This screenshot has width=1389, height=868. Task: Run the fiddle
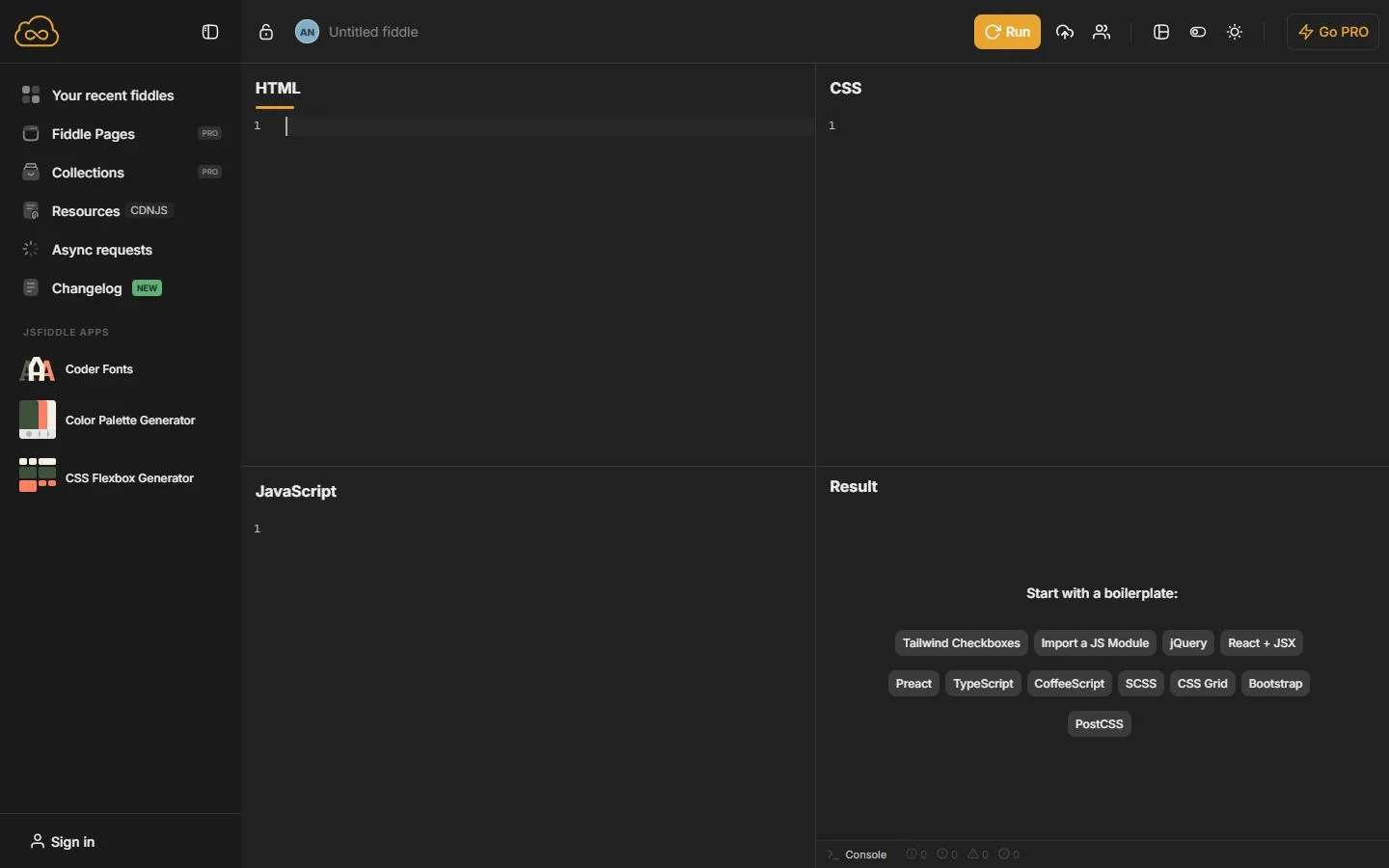pos(1007,32)
